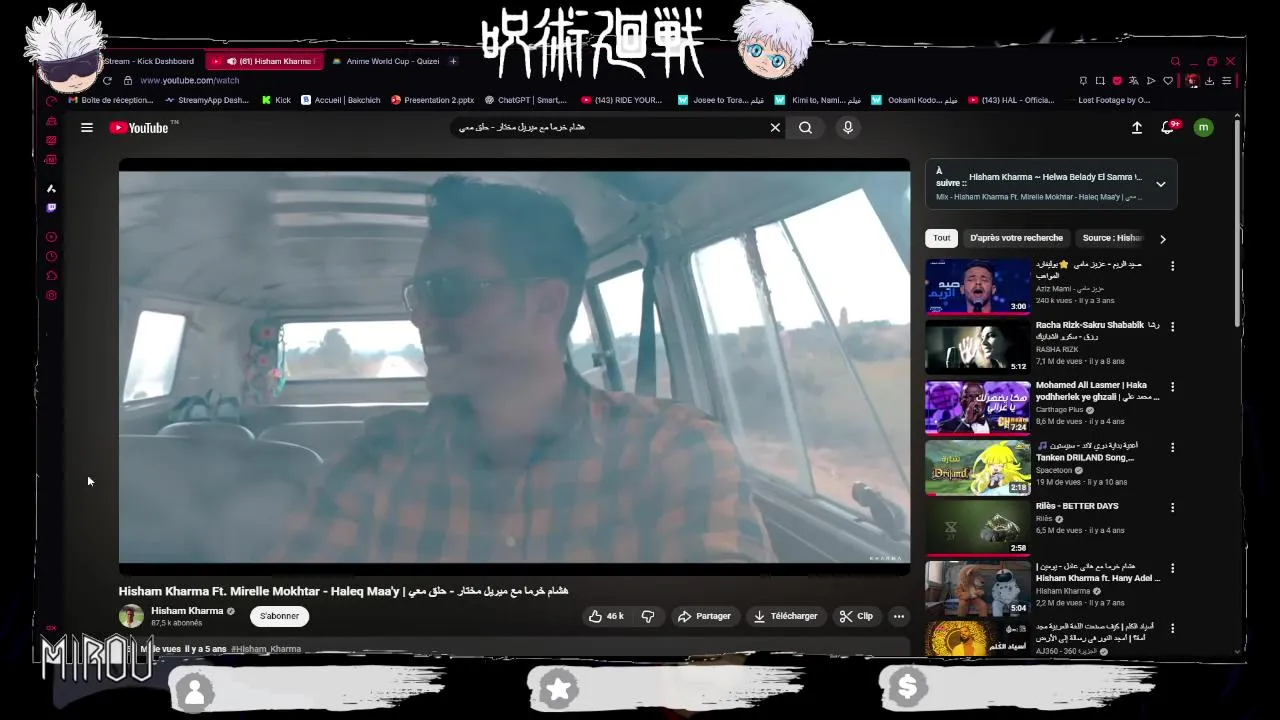Open the Twitch icon in browser sidebar
The image size is (1280, 720).
52,208
